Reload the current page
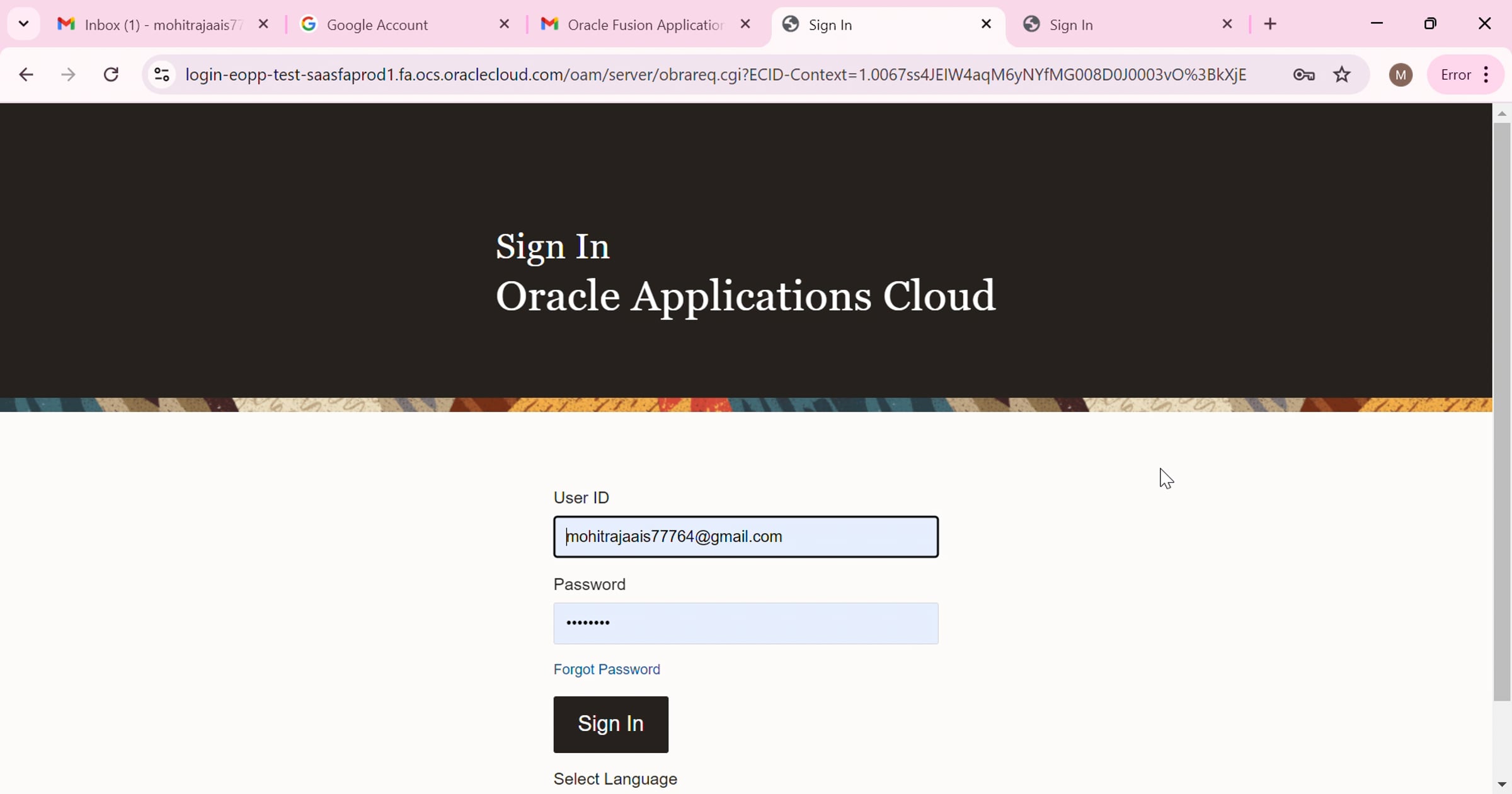The width and height of the screenshot is (1512, 794). (x=112, y=75)
